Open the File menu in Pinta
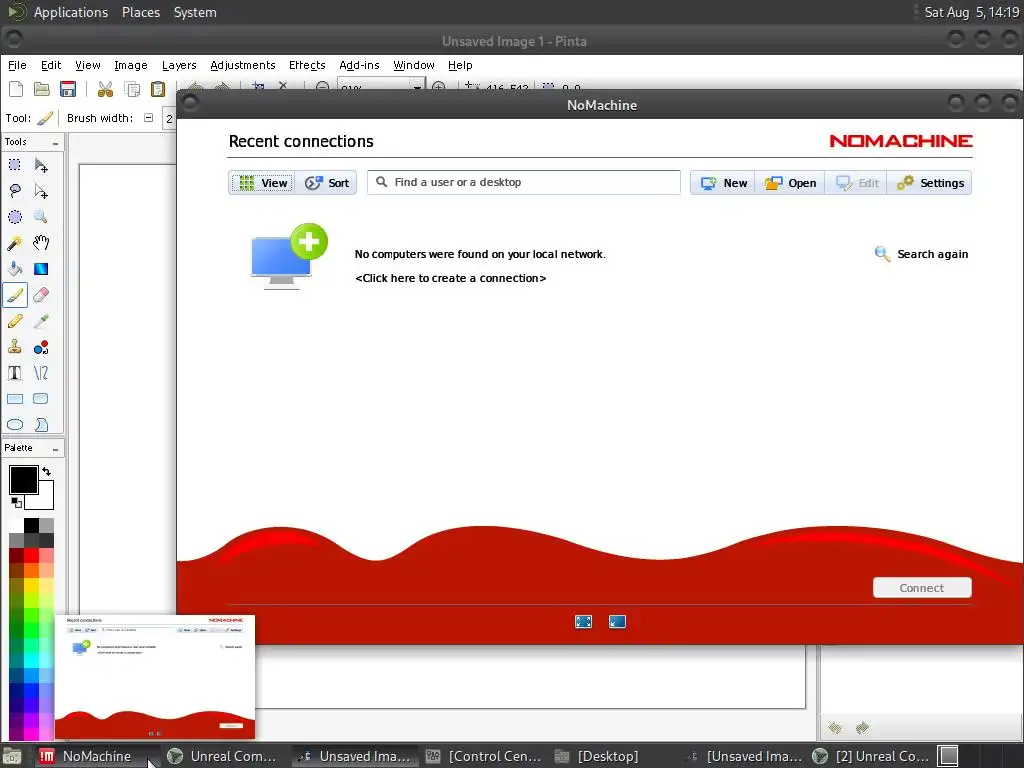This screenshot has height=768, width=1024. click(17, 65)
